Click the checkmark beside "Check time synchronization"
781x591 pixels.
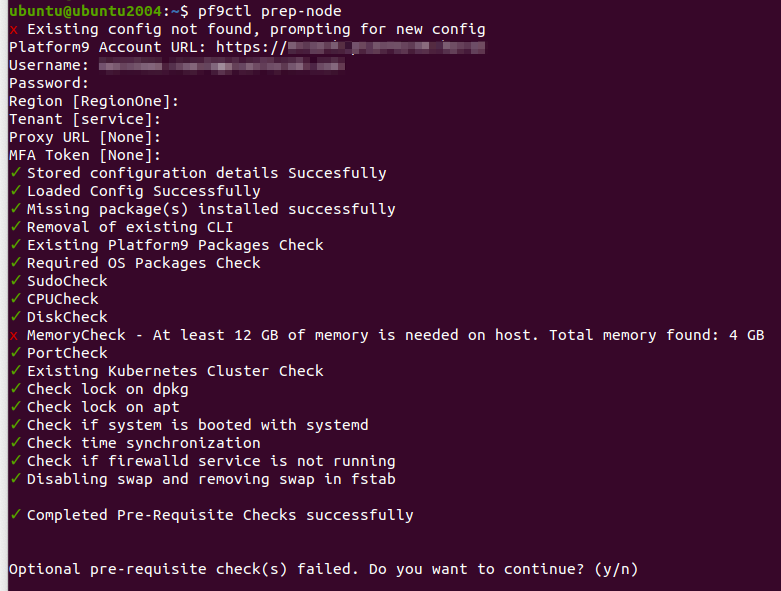[15, 443]
